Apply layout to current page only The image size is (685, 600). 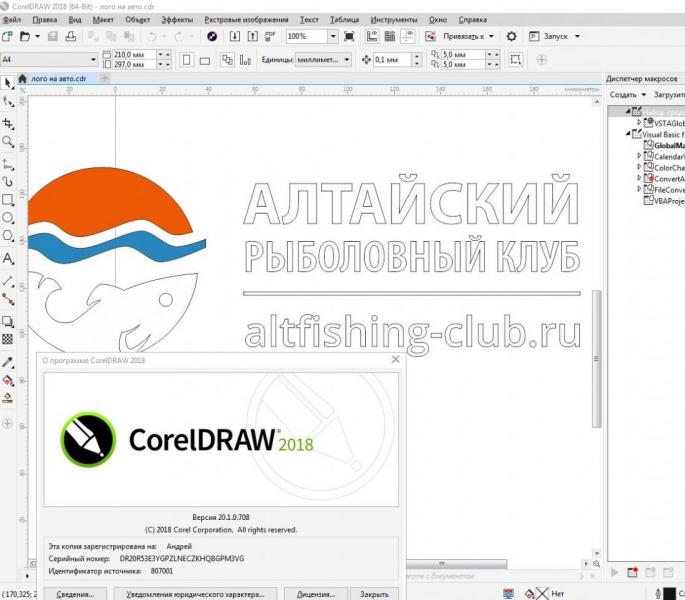(x=245, y=60)
